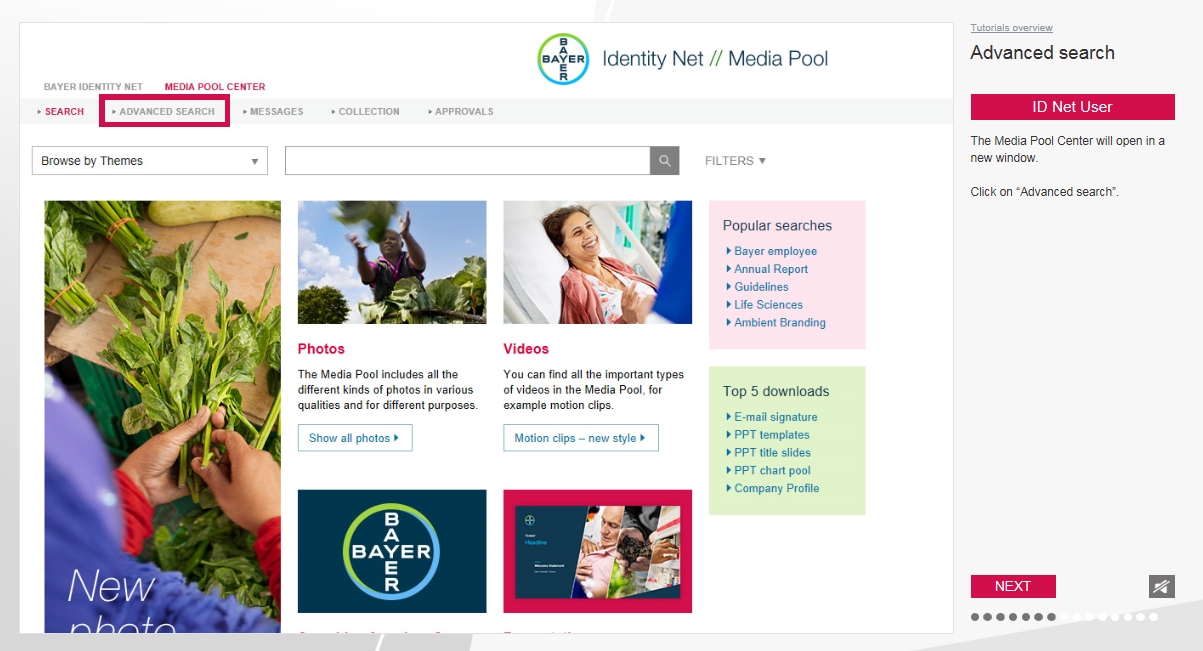The image size is (1203, 651).
Task: Click the magnifier search icon
Action: click(665, 161)
